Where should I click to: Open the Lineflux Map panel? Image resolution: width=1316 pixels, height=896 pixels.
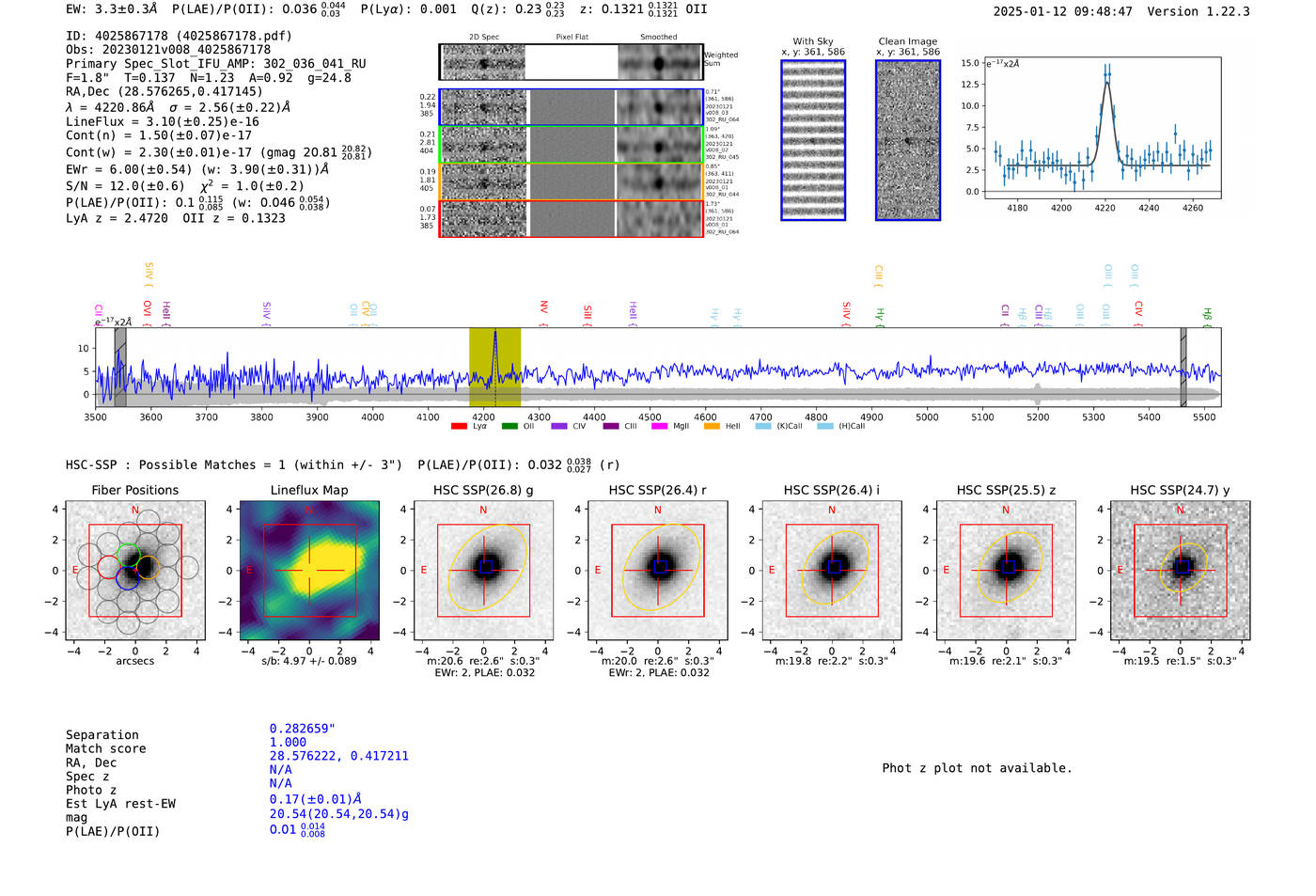click(x=309, y=571)
